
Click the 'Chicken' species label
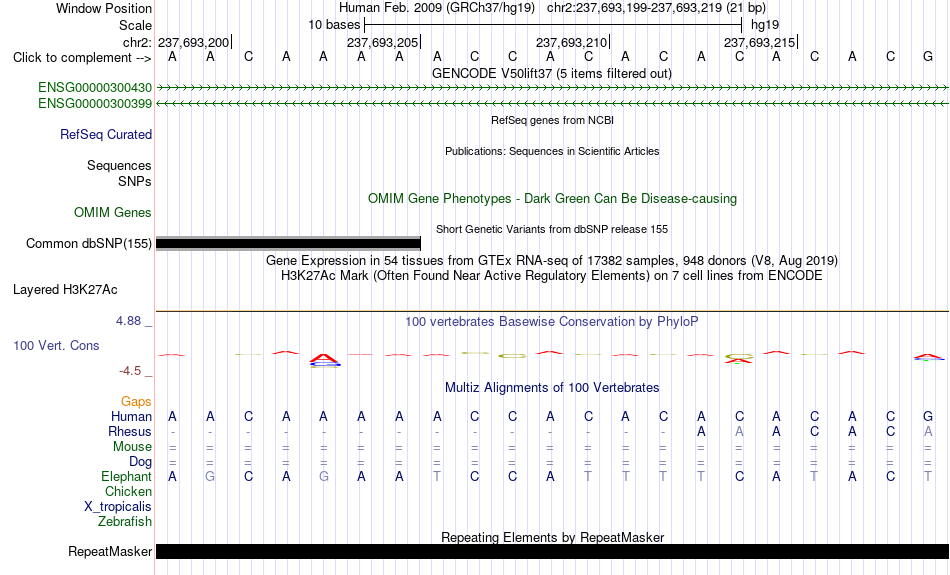point(128,491)
